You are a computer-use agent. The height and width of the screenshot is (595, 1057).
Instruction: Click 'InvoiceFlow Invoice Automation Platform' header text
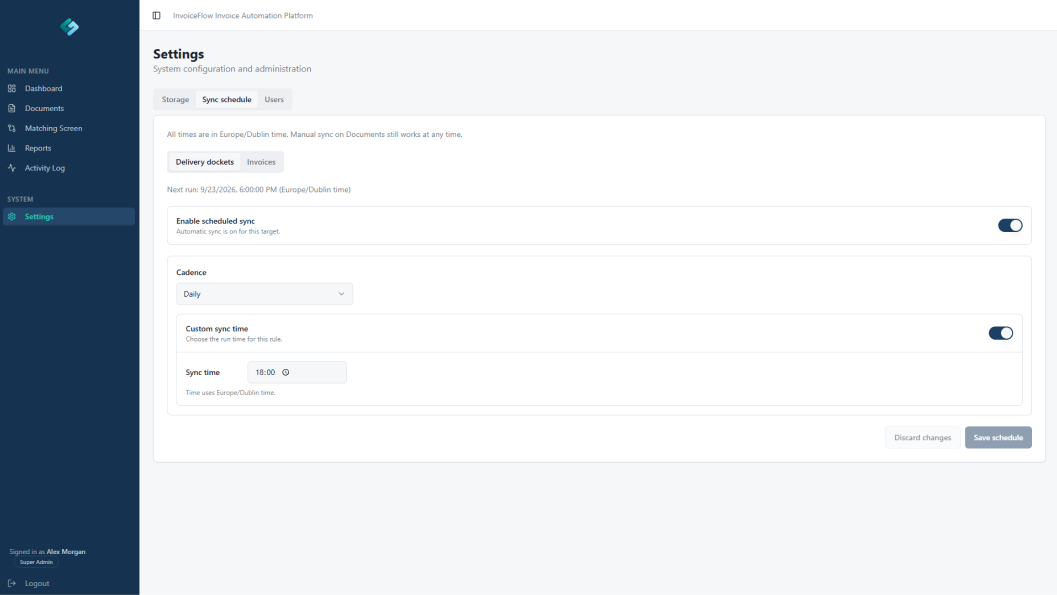point(243,15)
